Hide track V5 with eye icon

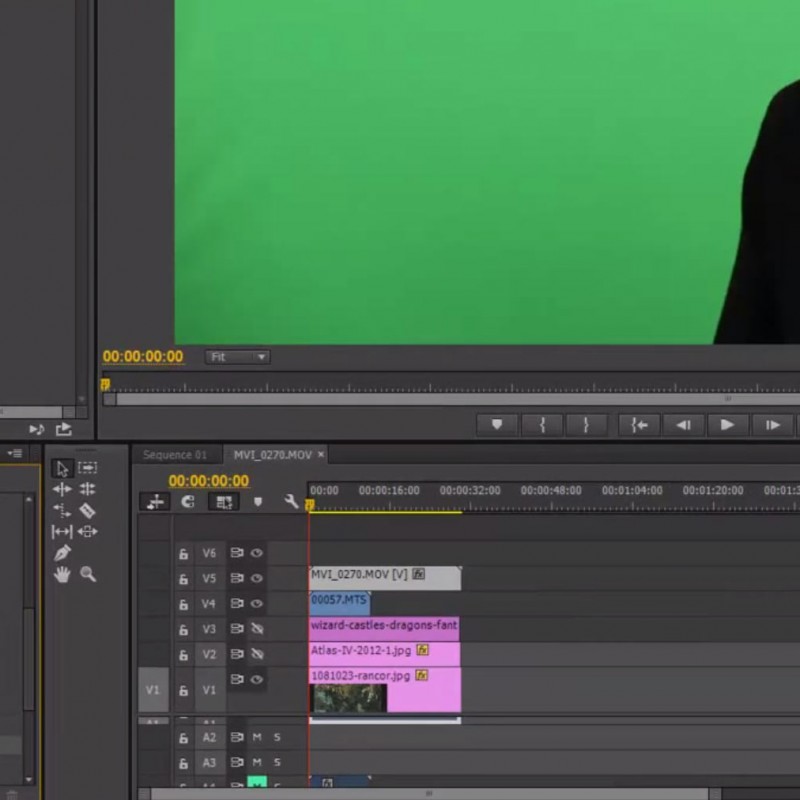click(257, 579)
